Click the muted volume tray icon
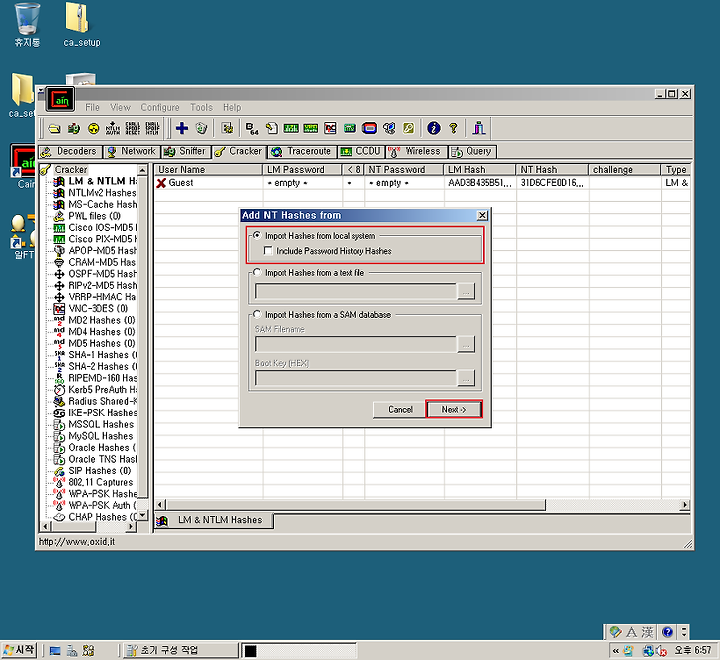 coord(661,650)
